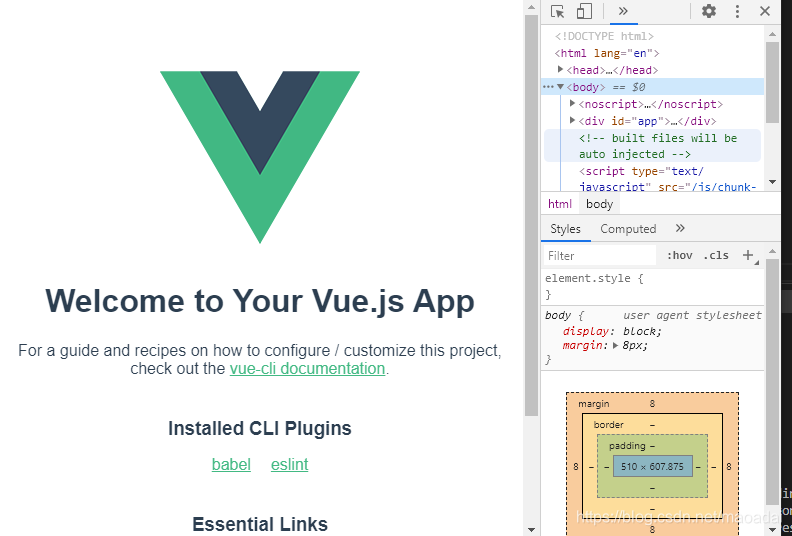792x536 pixels.
Task: Click the elements tree scrollbar down arrow
Action: pos(772,182)
